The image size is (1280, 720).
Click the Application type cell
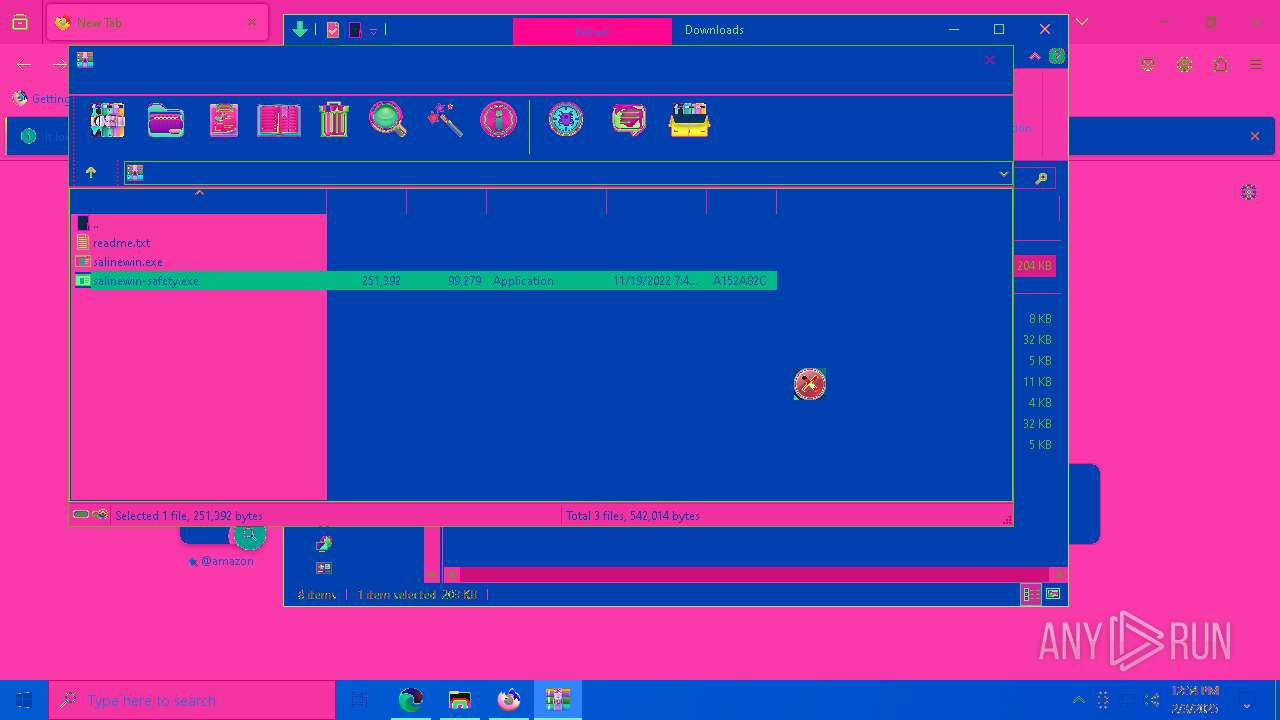(523, 281)
